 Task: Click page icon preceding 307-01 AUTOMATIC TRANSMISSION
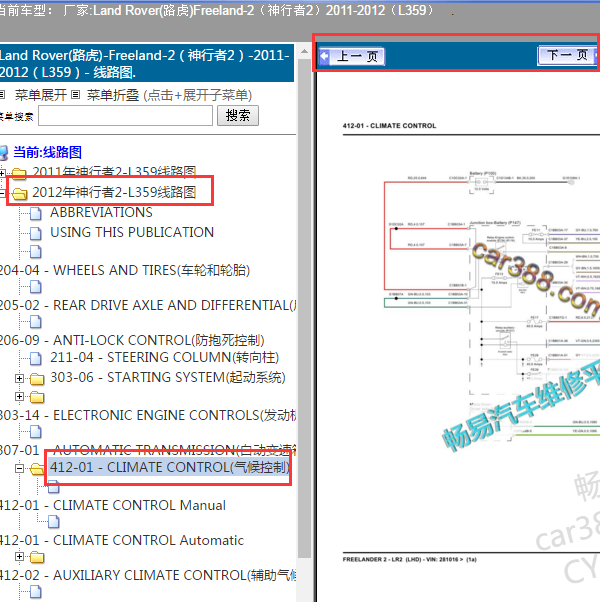coord(35,432)
